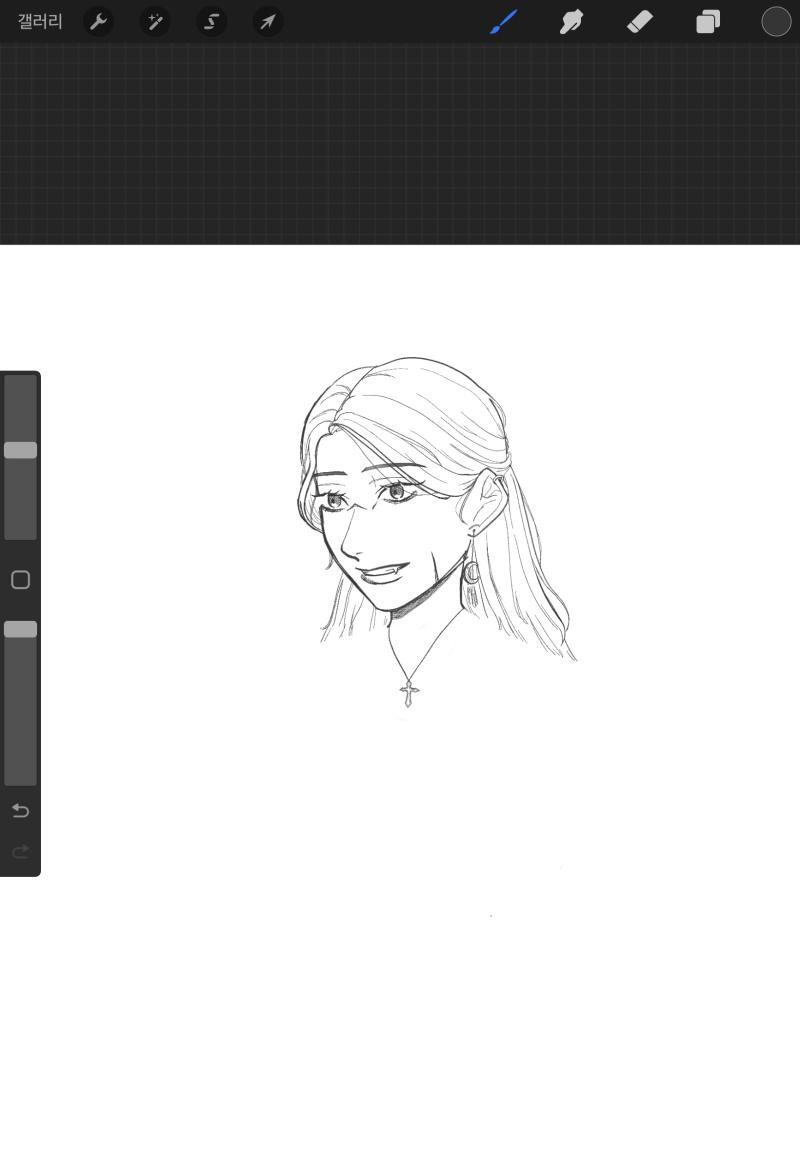
Task: Select the Smudge finger tool
Action: click(571, 22)
